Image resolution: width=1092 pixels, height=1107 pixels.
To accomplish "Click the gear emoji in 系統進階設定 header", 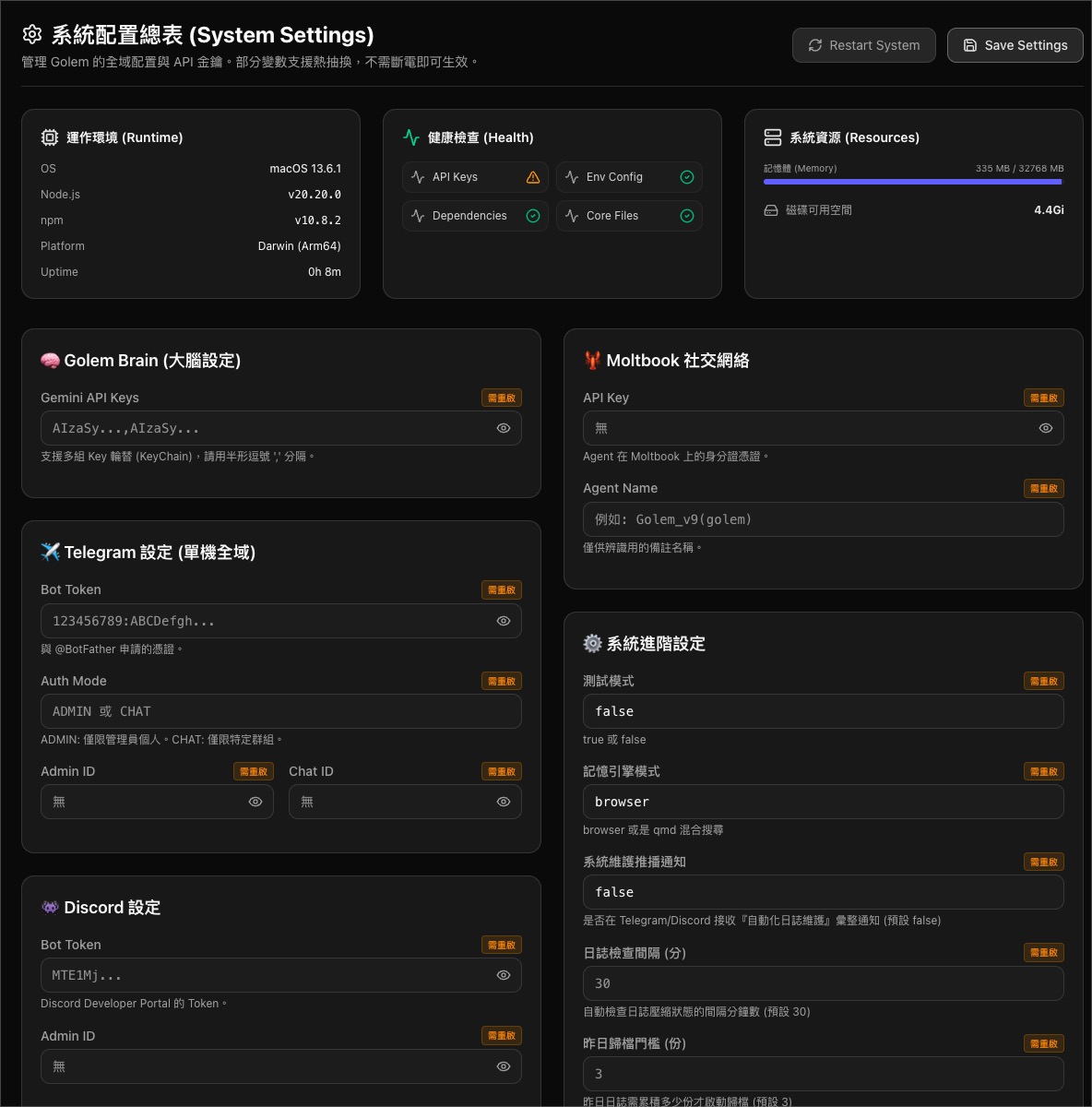I will (x=592, y=643).
